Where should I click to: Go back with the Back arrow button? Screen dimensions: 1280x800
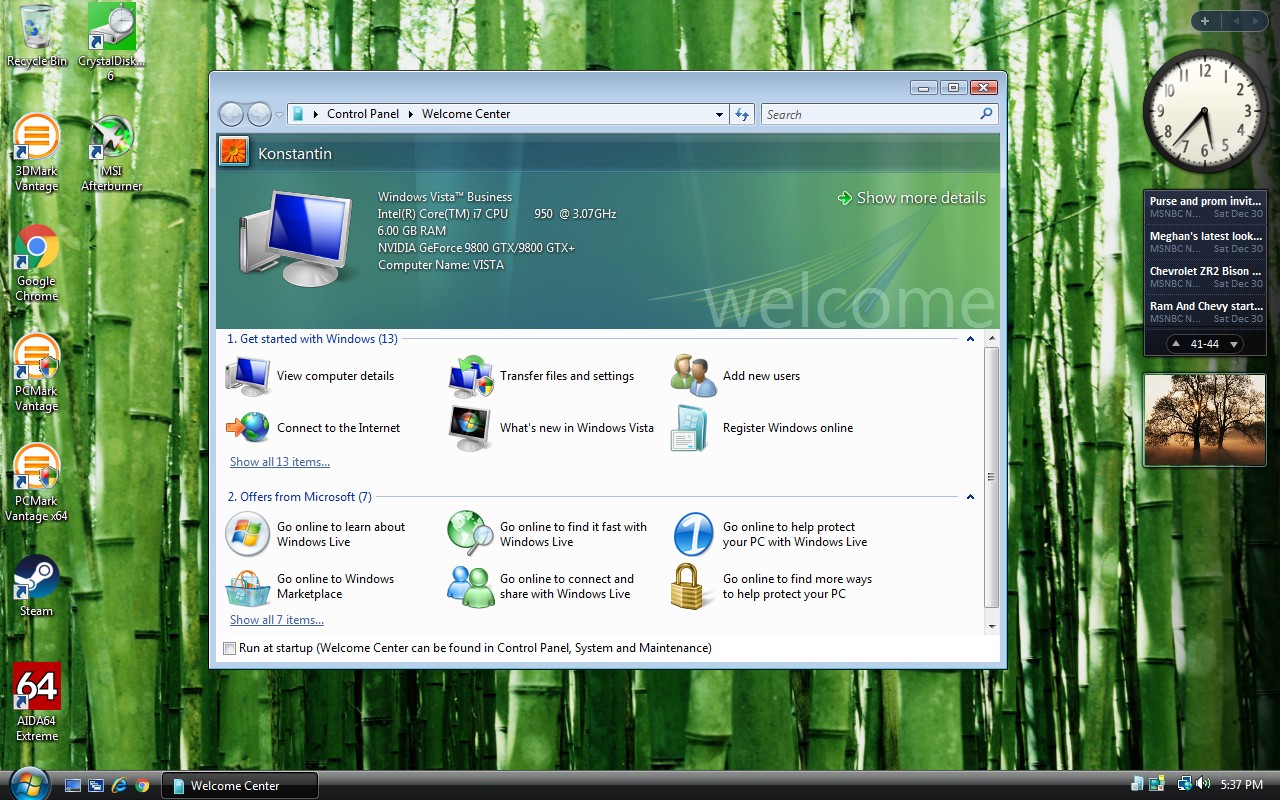231,114
